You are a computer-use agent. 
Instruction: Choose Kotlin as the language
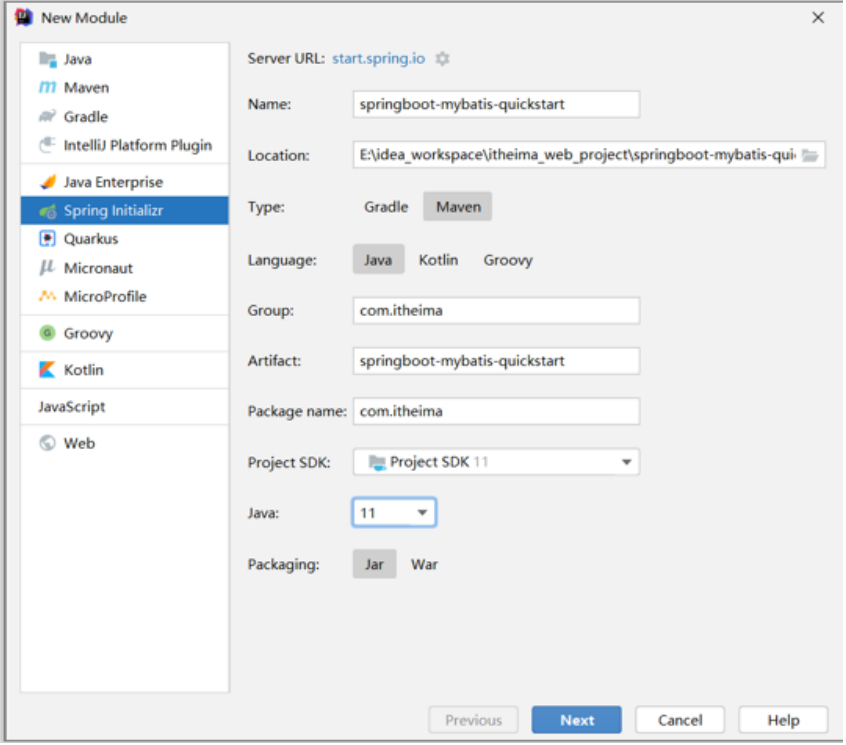point(439,260)
